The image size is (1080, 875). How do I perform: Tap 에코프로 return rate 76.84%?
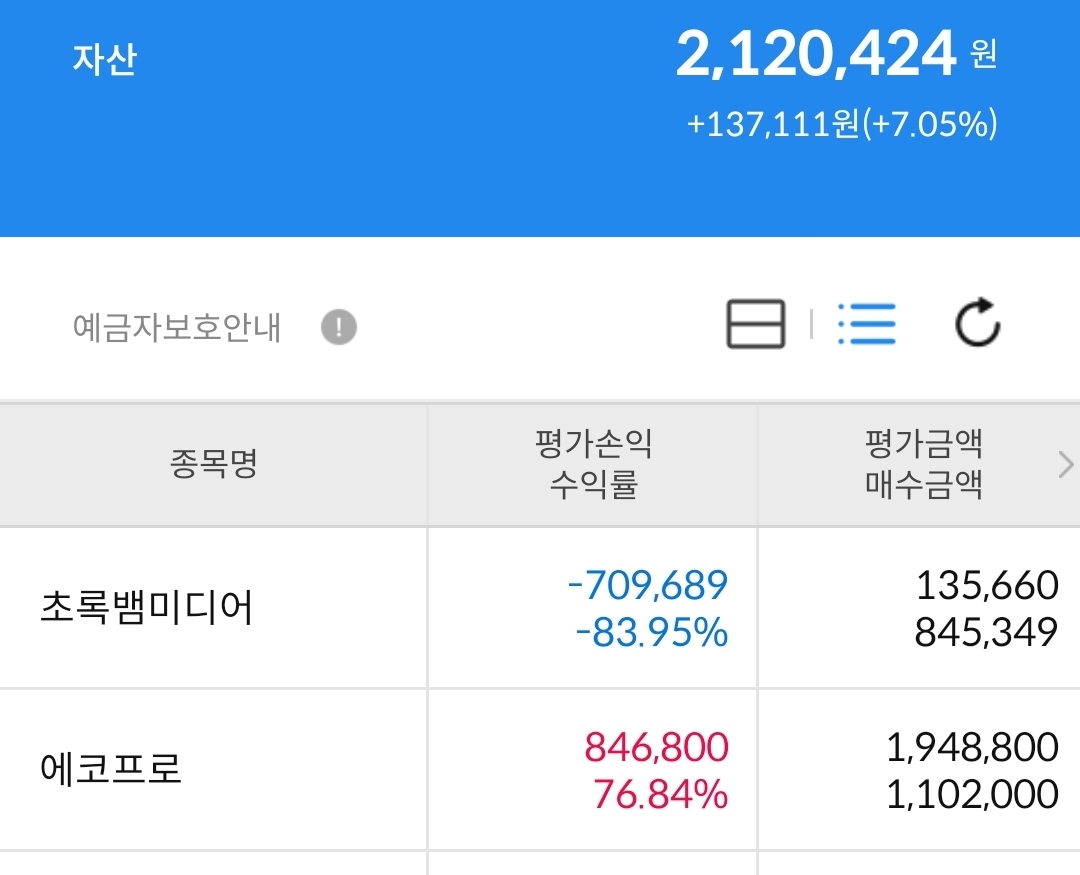pos(660,795)
